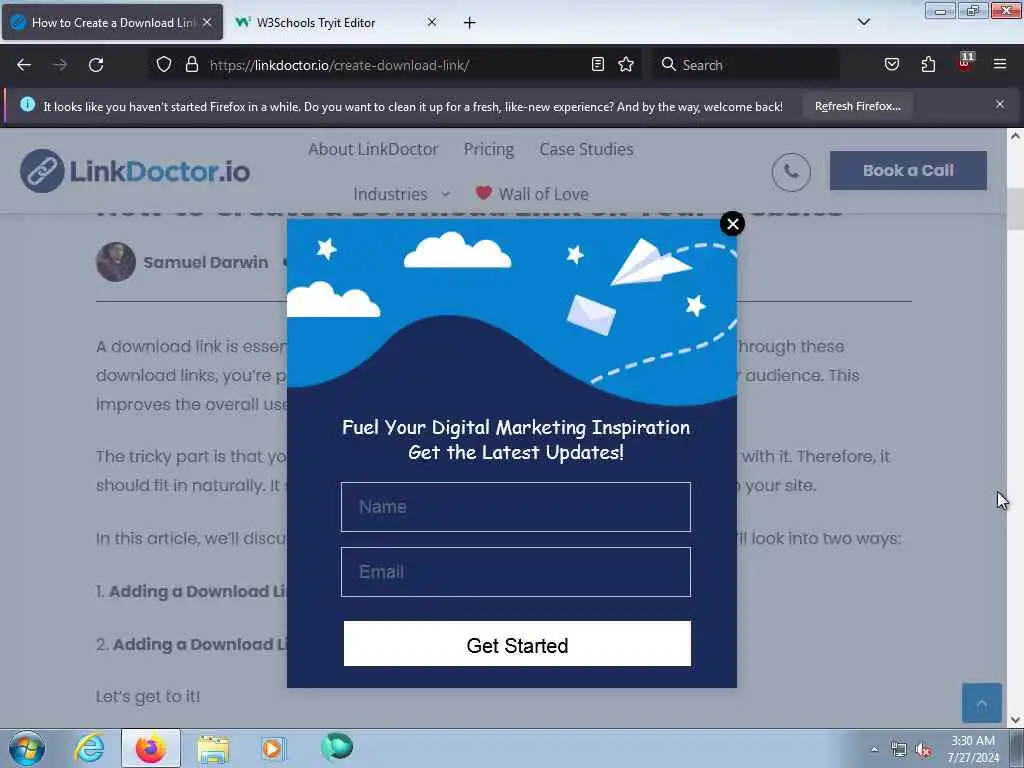This screenshot has height=768, width=1024.
Task: Open Samuel Darwin author profile
Action: (x=205, y=262)
